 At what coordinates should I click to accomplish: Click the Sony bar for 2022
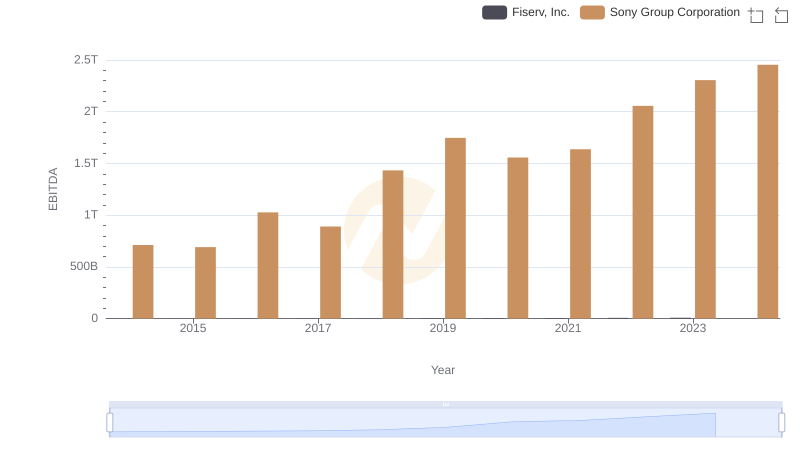click(x=642, y=212)
